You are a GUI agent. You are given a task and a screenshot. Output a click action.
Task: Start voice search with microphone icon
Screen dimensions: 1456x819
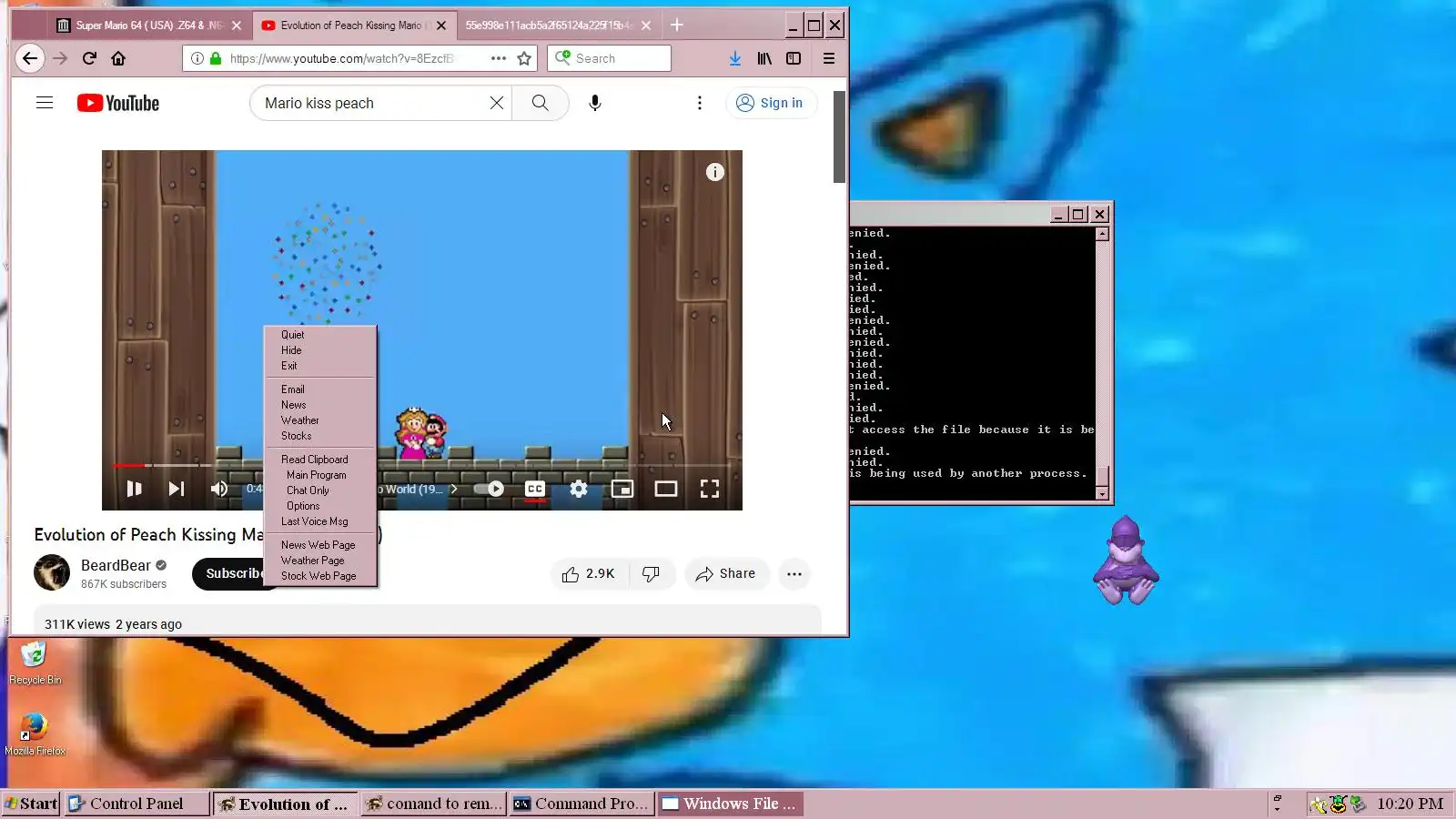(x=595, y=103)
